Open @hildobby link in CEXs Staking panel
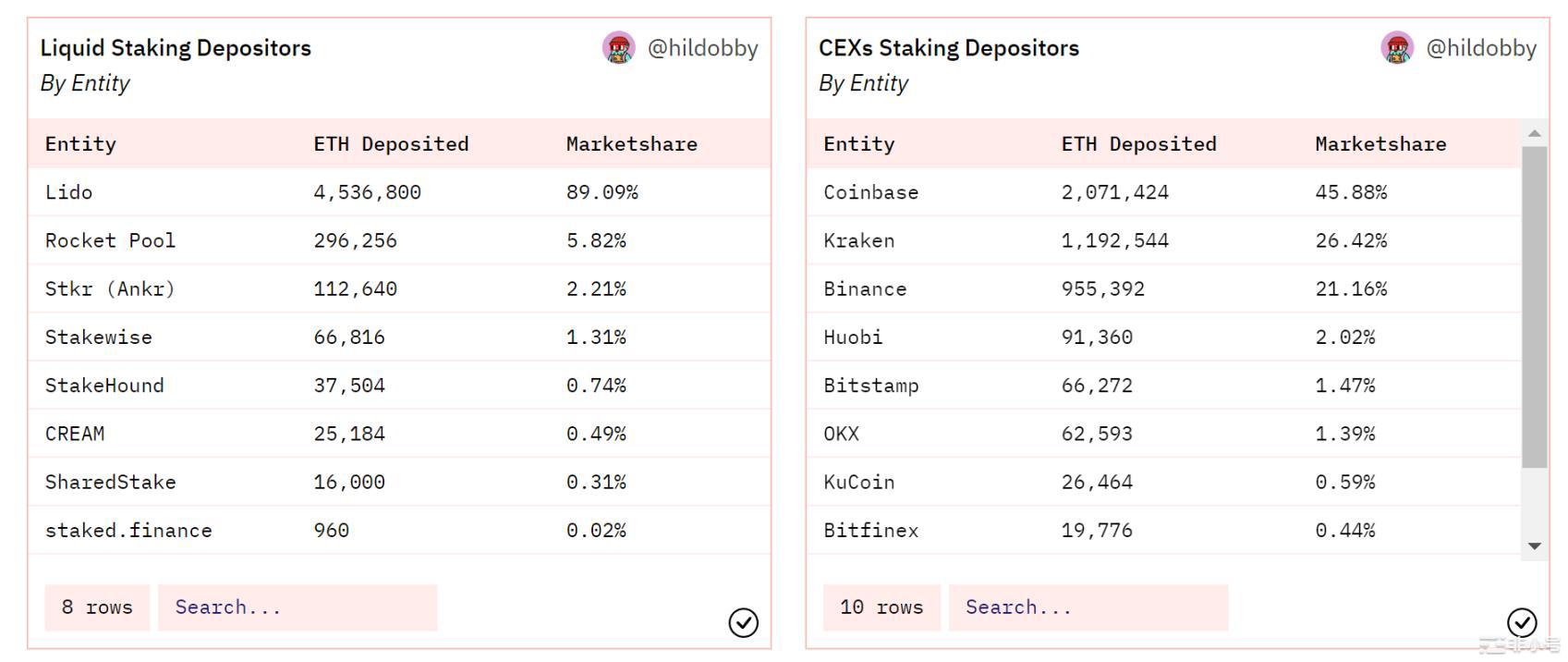Screen dimensions: 1568x662 (x=1481, y=48)
